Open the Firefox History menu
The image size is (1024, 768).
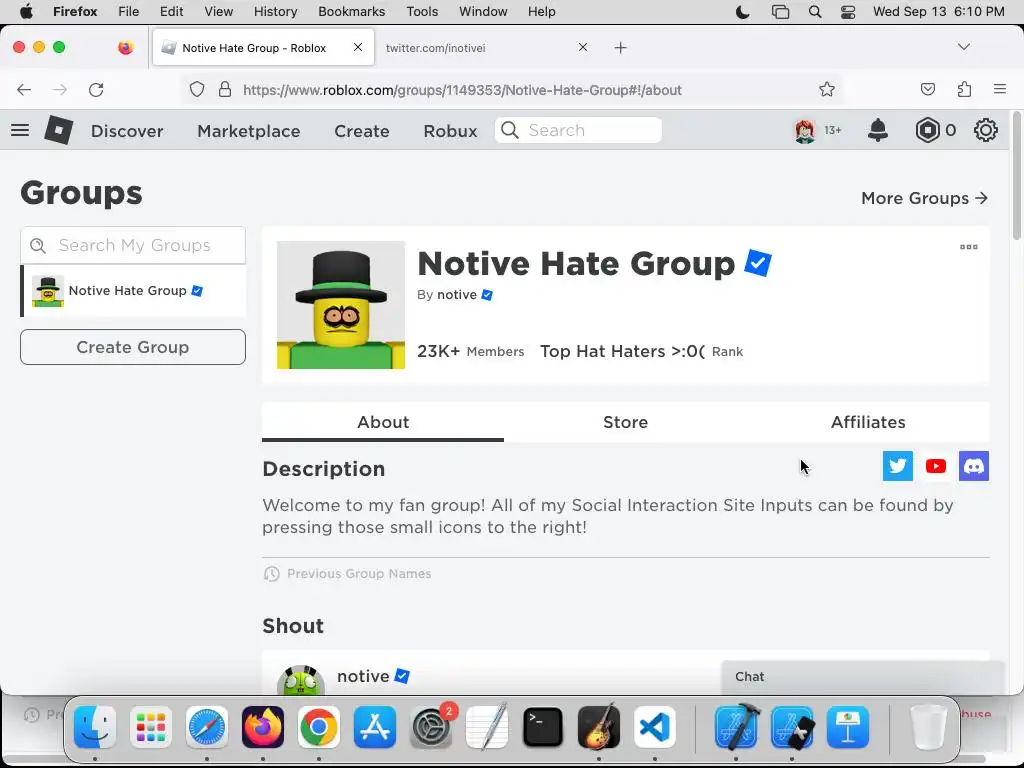pos(276,11)
